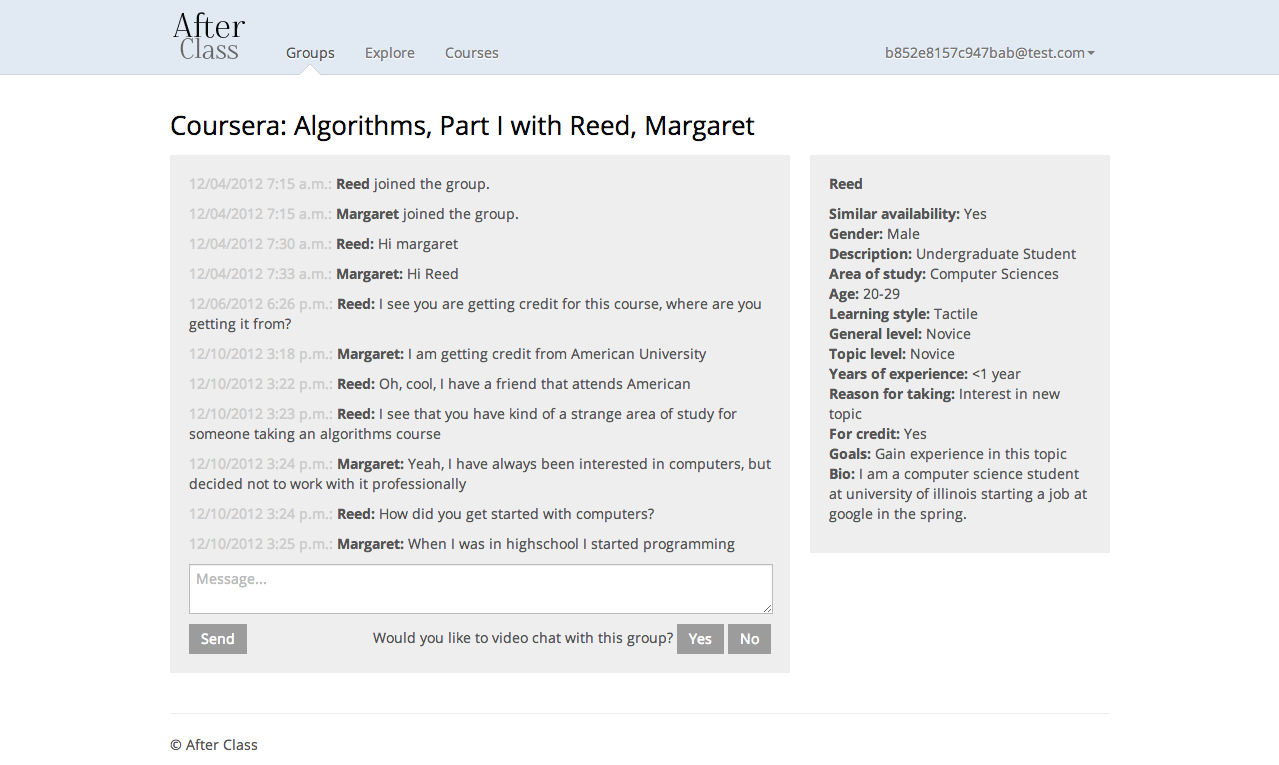
Task: Select Reed's name in the profile panel
Action: point(845,184)
